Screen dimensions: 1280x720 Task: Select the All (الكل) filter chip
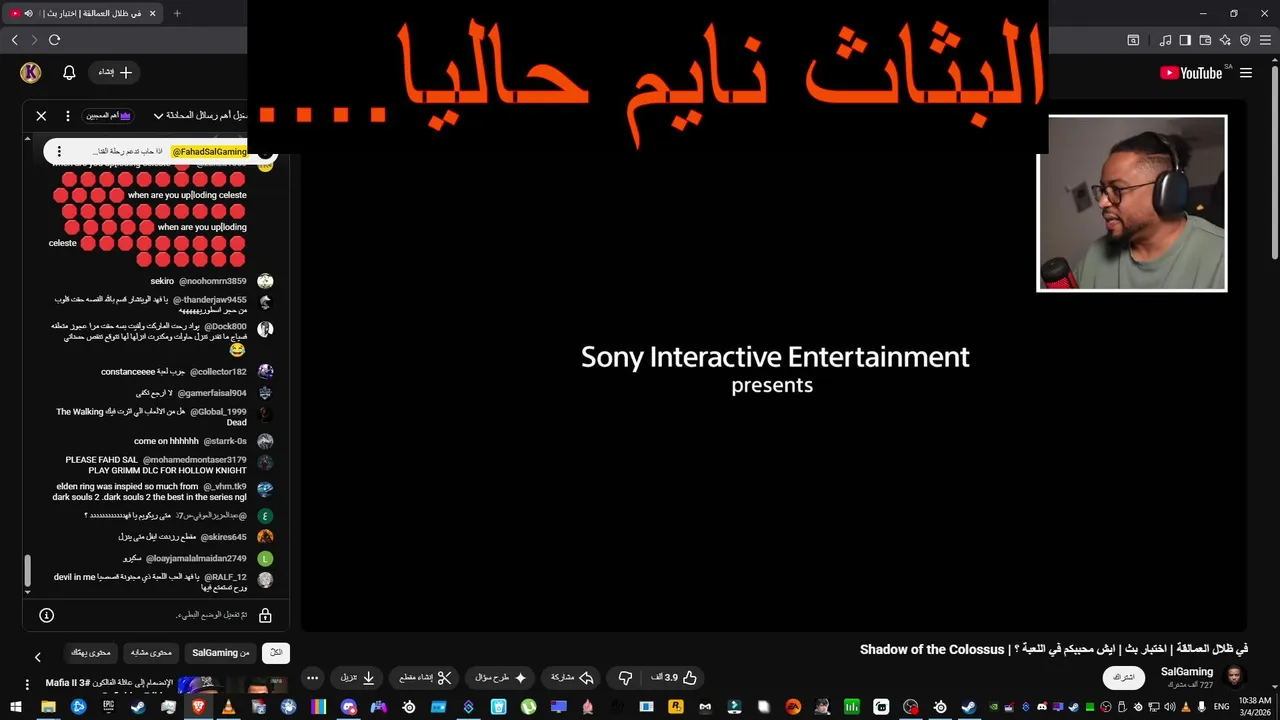click(x=276, y=653)
